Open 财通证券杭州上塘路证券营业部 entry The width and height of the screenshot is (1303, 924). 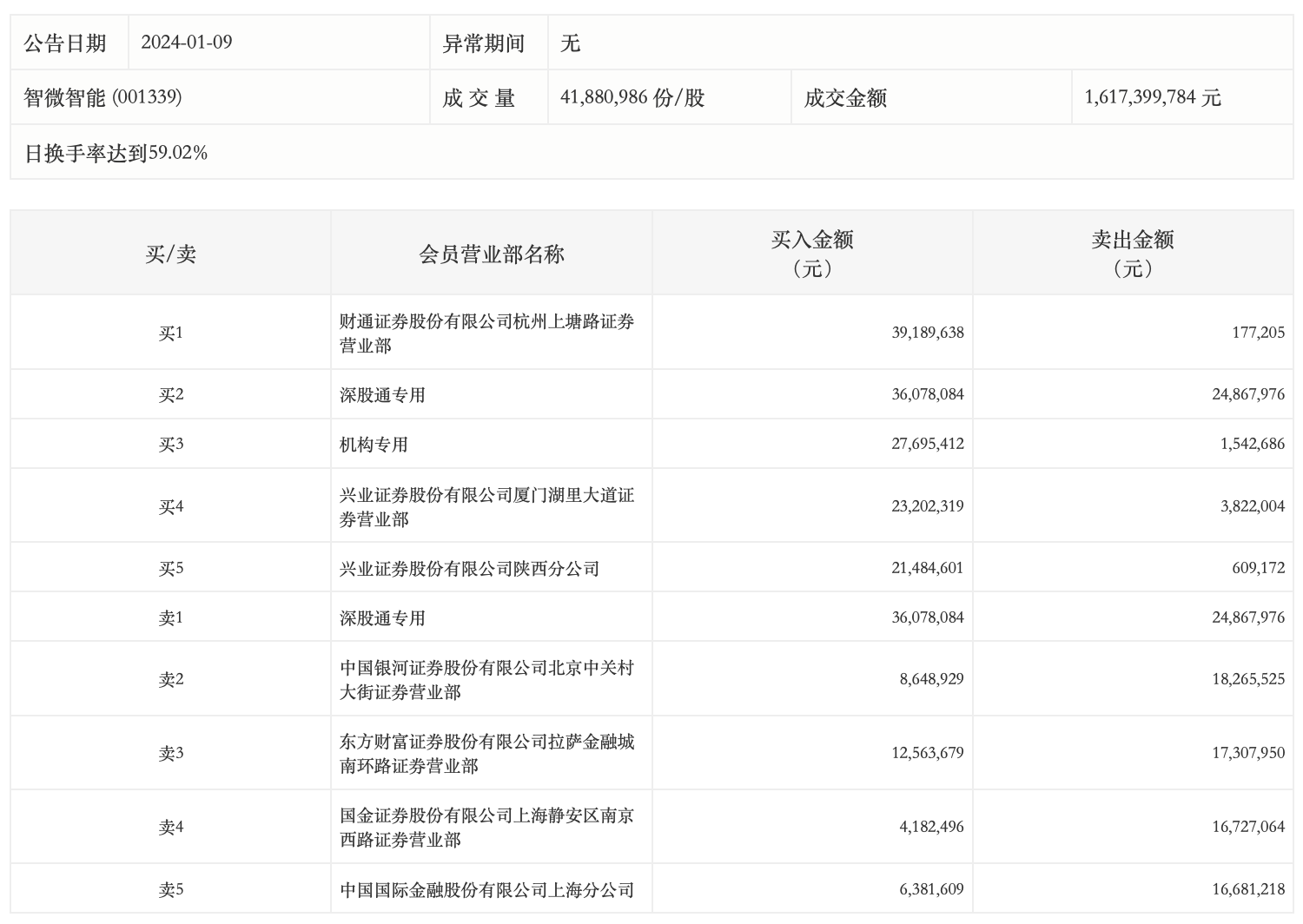click(x=486, y=333)
